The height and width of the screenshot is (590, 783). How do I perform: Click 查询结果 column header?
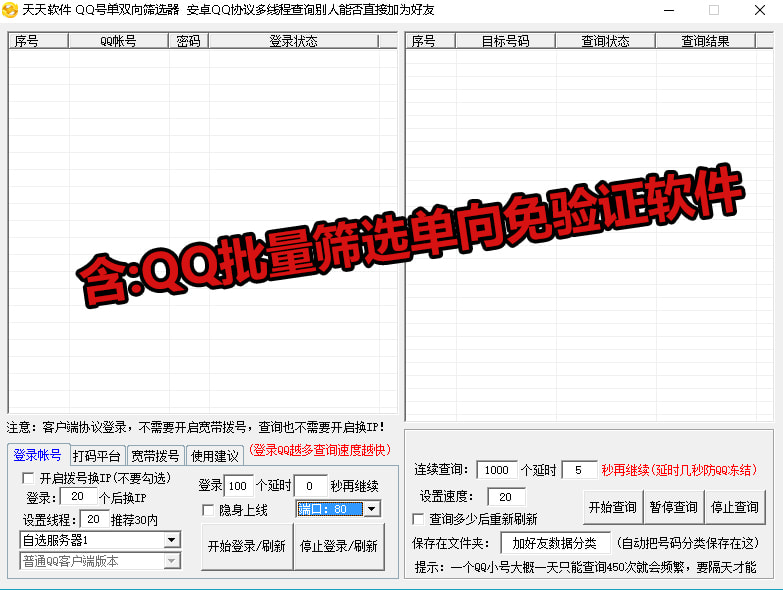point(705,41)
